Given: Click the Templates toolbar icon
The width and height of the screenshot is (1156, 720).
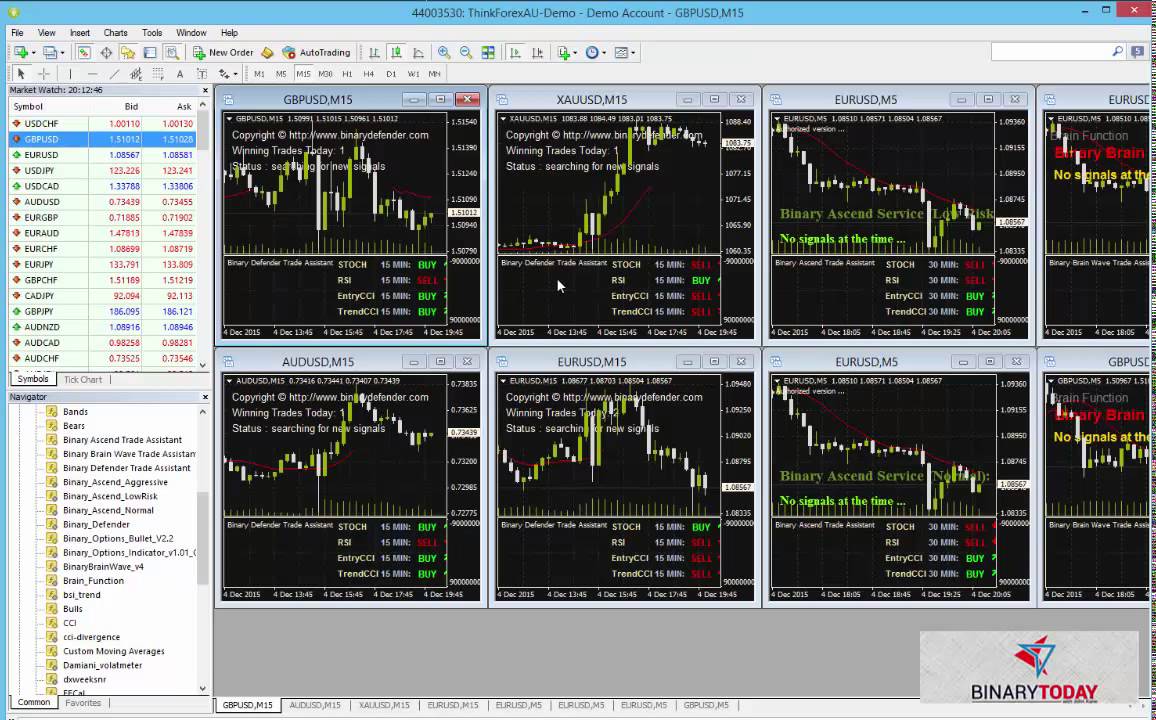Looking at the screenshot, I should click(621, 52).
